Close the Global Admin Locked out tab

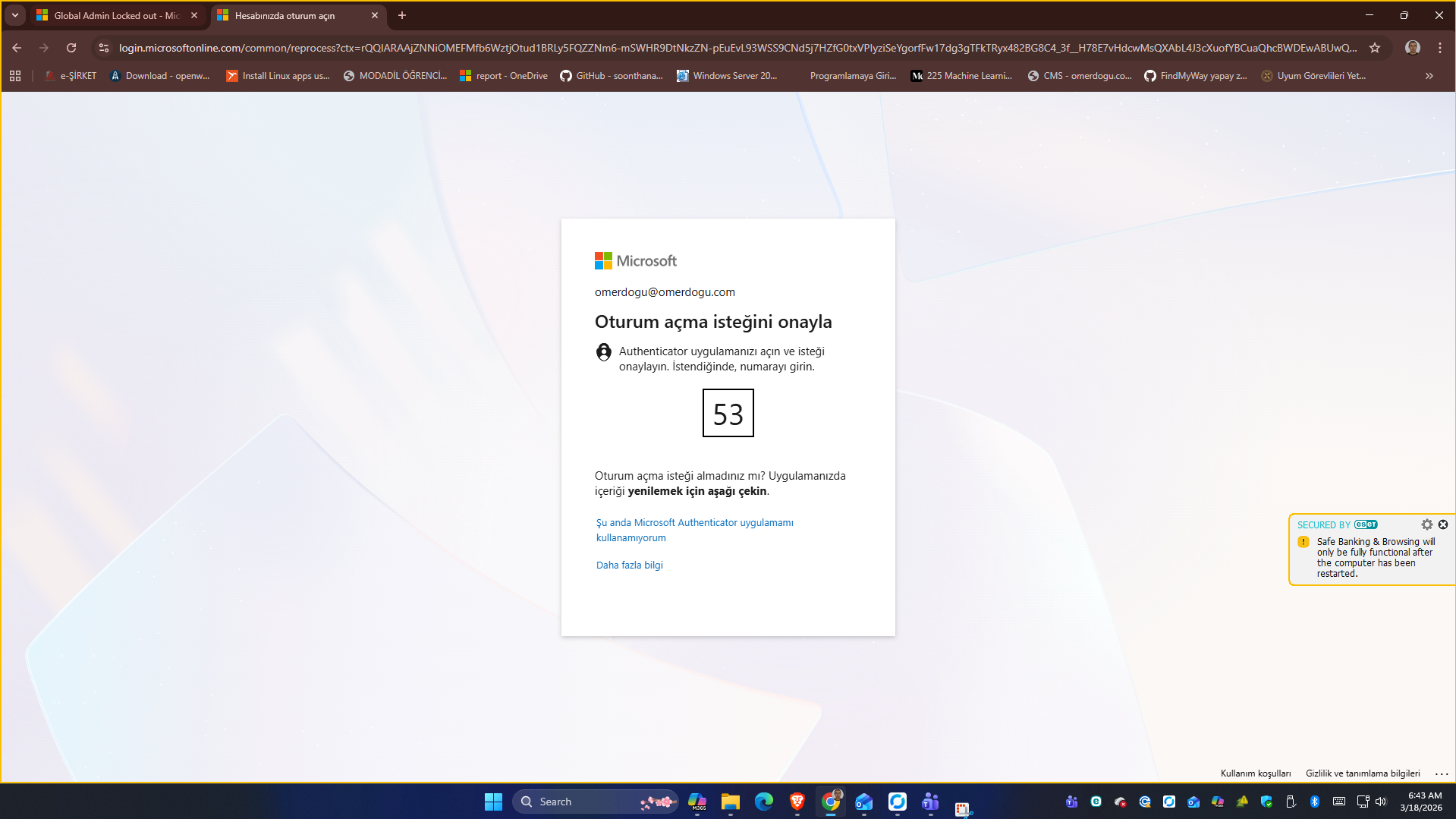[194, 15]
